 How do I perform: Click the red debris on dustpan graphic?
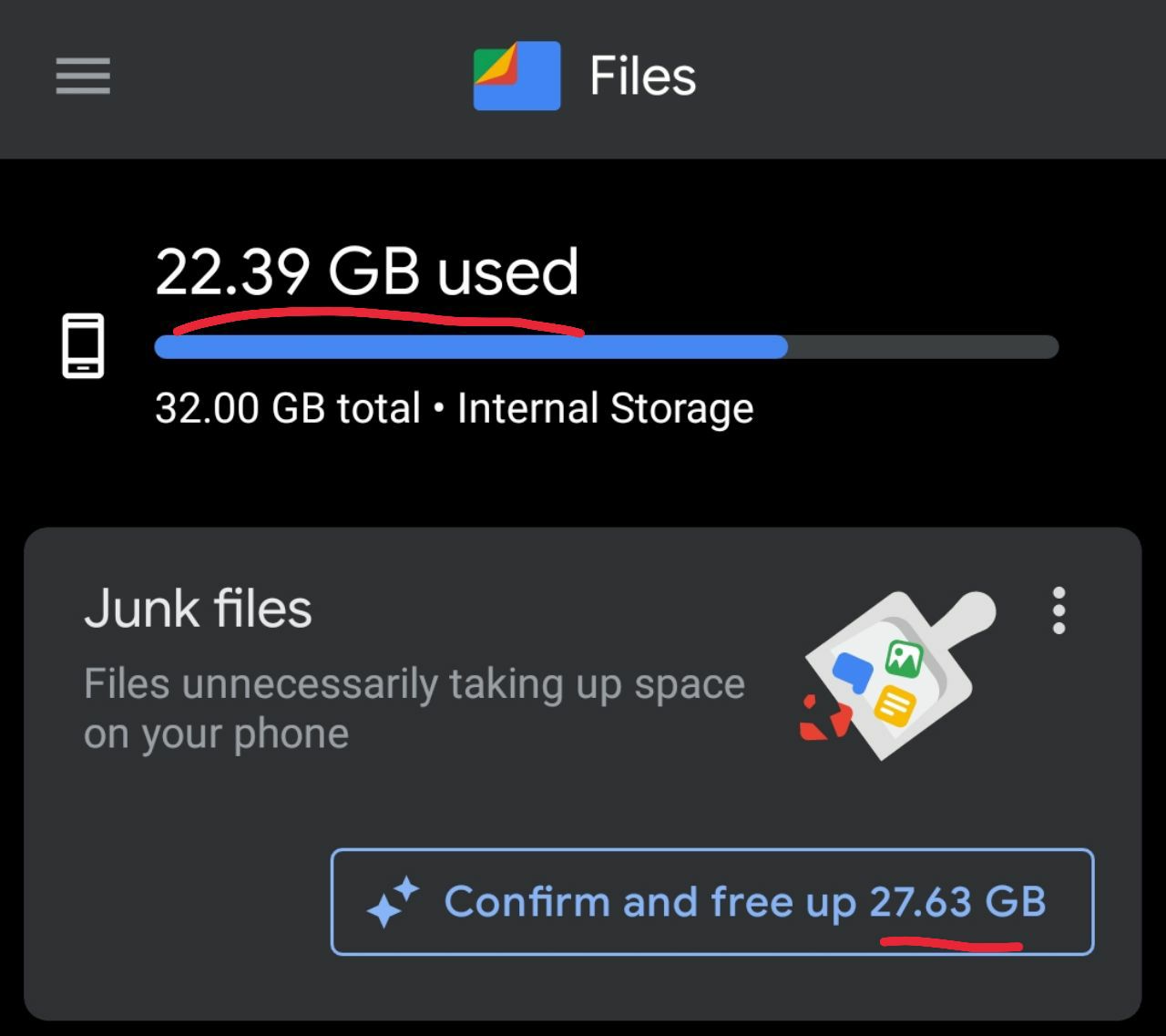[x=825, y=719]
